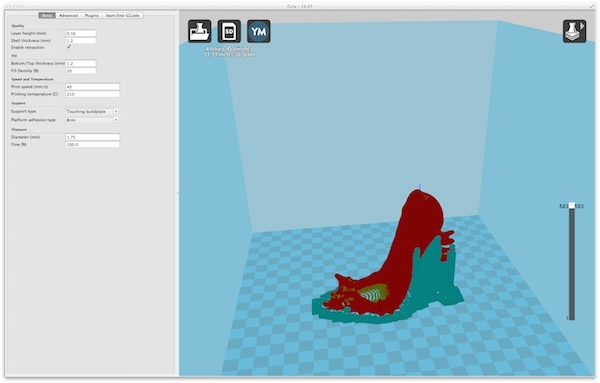The image size is (600, 383).
Task: Switch to the Advanced tab
Action: (x=68, y=15)
